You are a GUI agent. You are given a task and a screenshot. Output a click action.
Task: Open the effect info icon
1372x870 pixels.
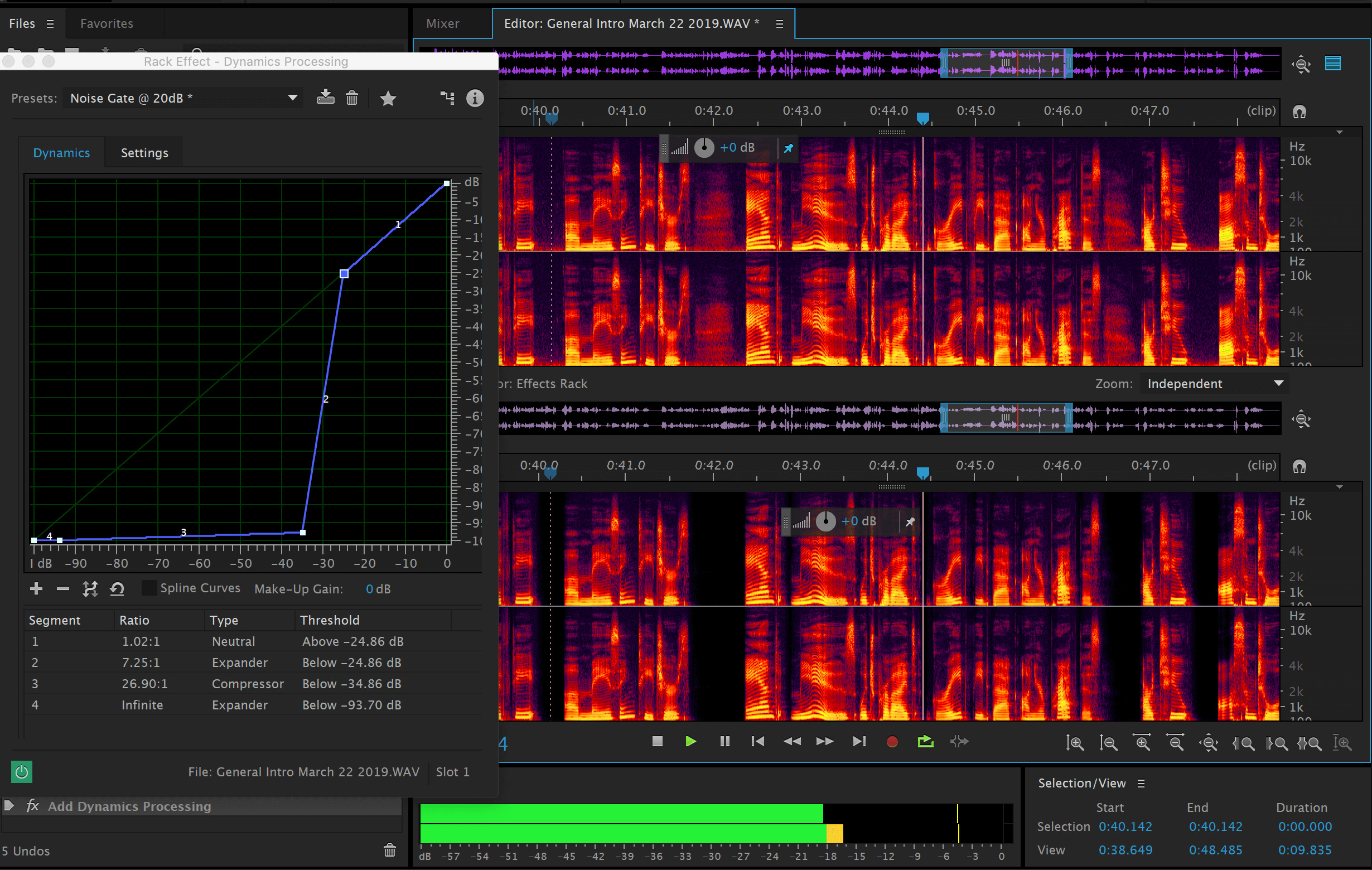[x=475, y=98]
